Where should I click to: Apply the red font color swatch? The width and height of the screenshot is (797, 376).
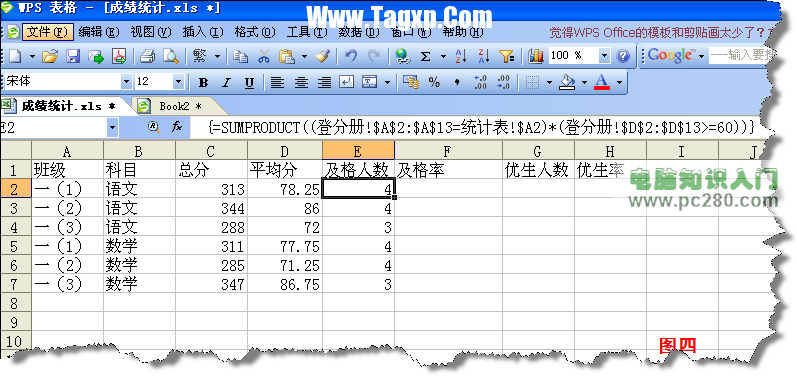tap(602, 82)
